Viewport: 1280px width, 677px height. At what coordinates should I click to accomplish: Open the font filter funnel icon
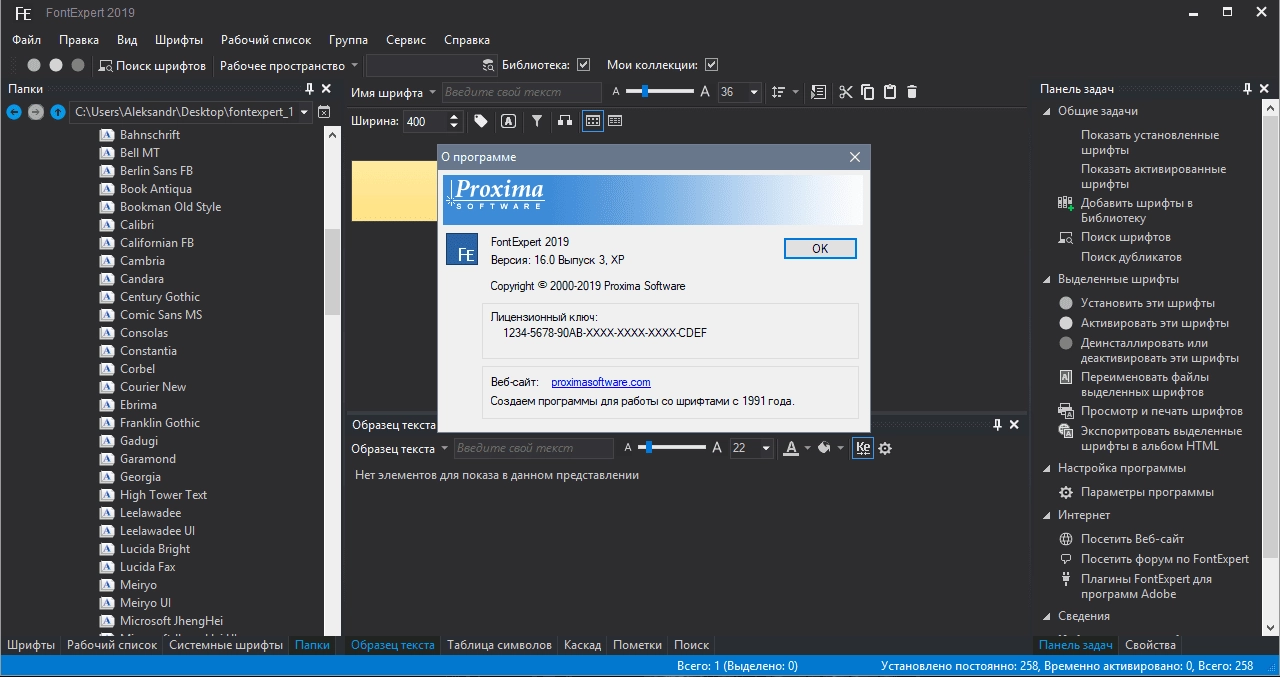pos(537,121)
